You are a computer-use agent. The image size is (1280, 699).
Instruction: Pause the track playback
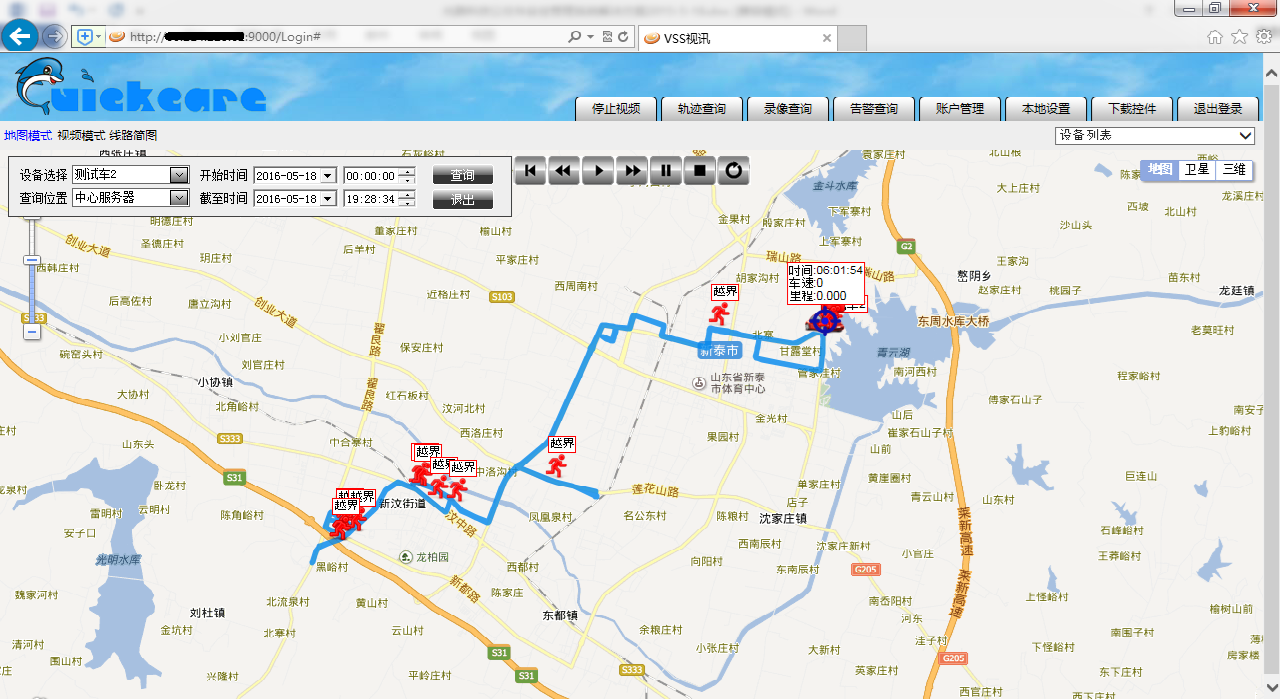pos(666,171)
